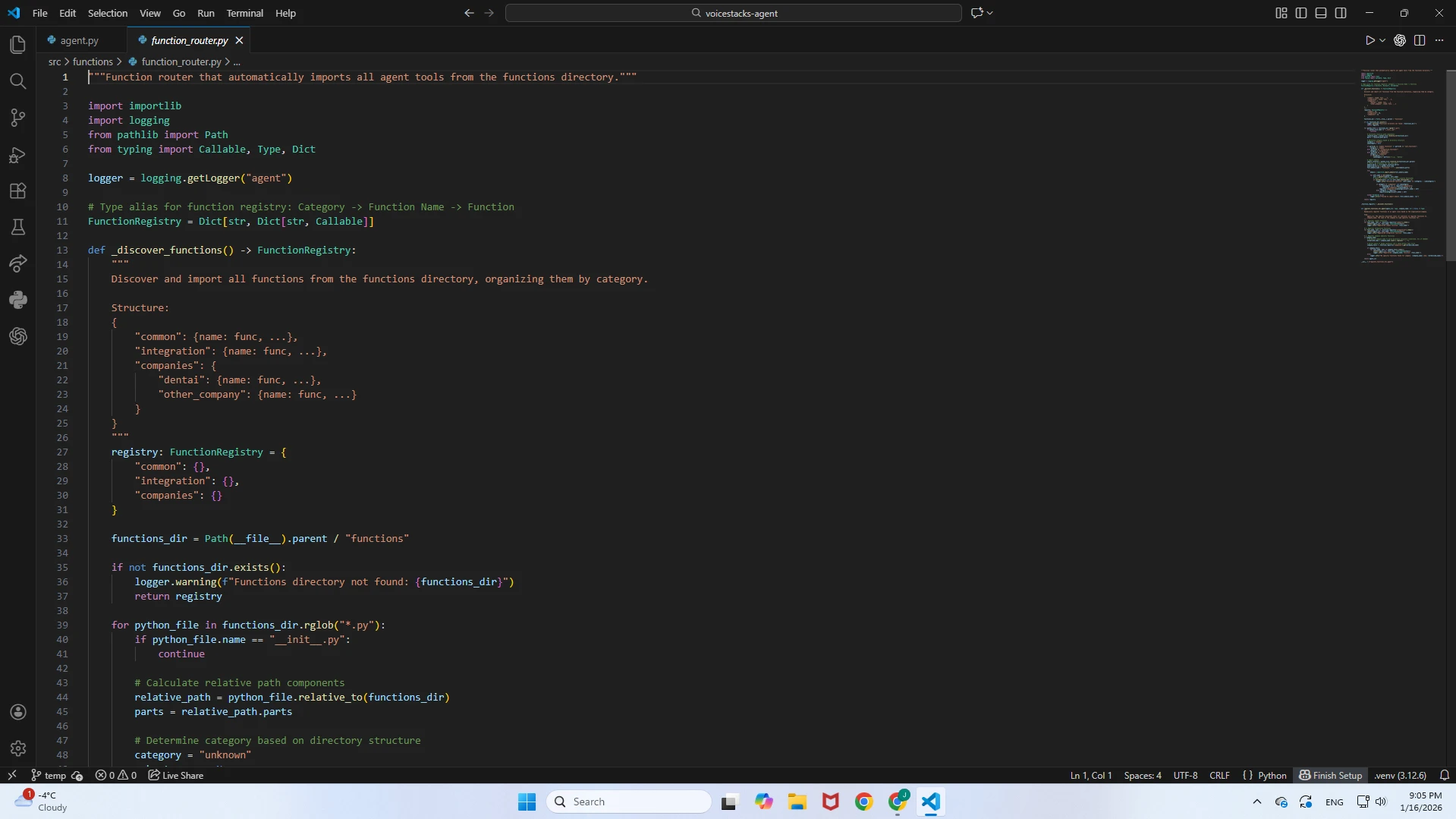Image resolution: width=1456 pixels, height=819 pixels.
Task: Open File Explorer from the taskbar
Action: coord(797,802)
